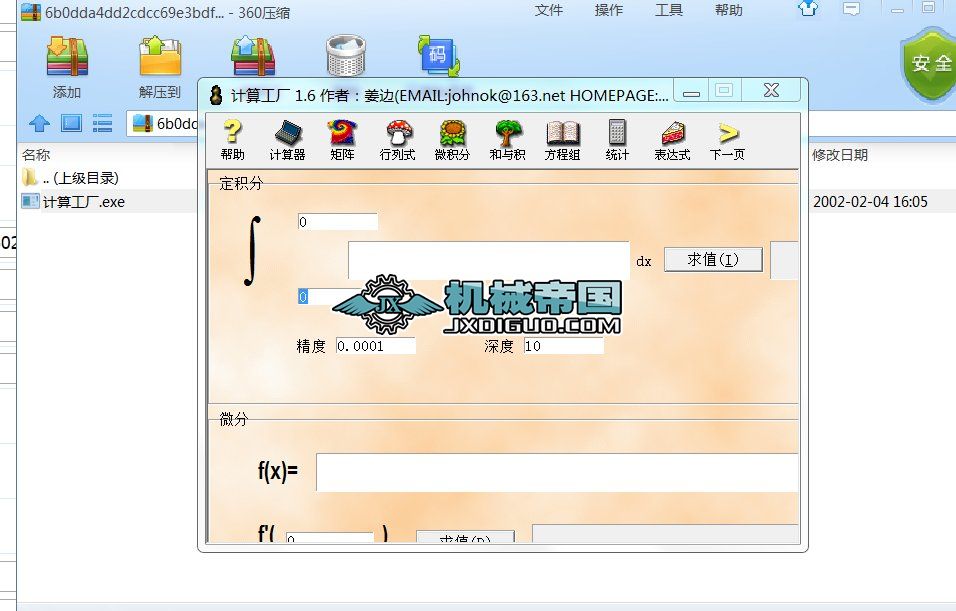Image resolution: width=956 pixels, height=611 pixels.
Task: Open the 表达式 expression tool
Action: click(x=672, y=140)
